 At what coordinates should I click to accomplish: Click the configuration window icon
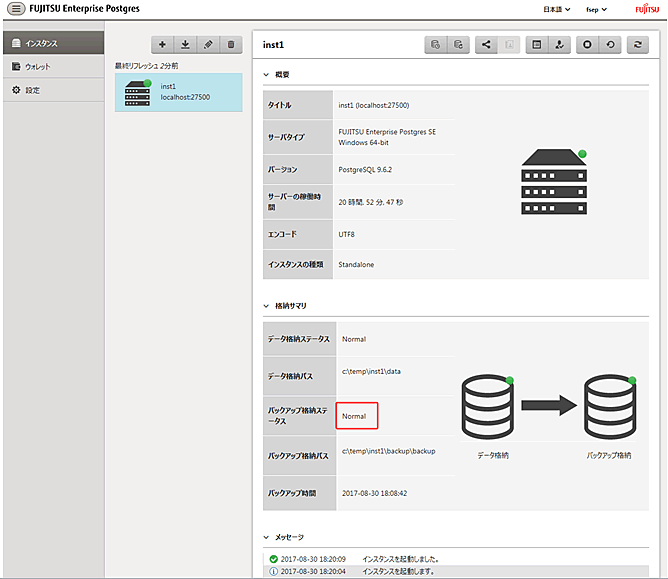(x=537, y=45)
